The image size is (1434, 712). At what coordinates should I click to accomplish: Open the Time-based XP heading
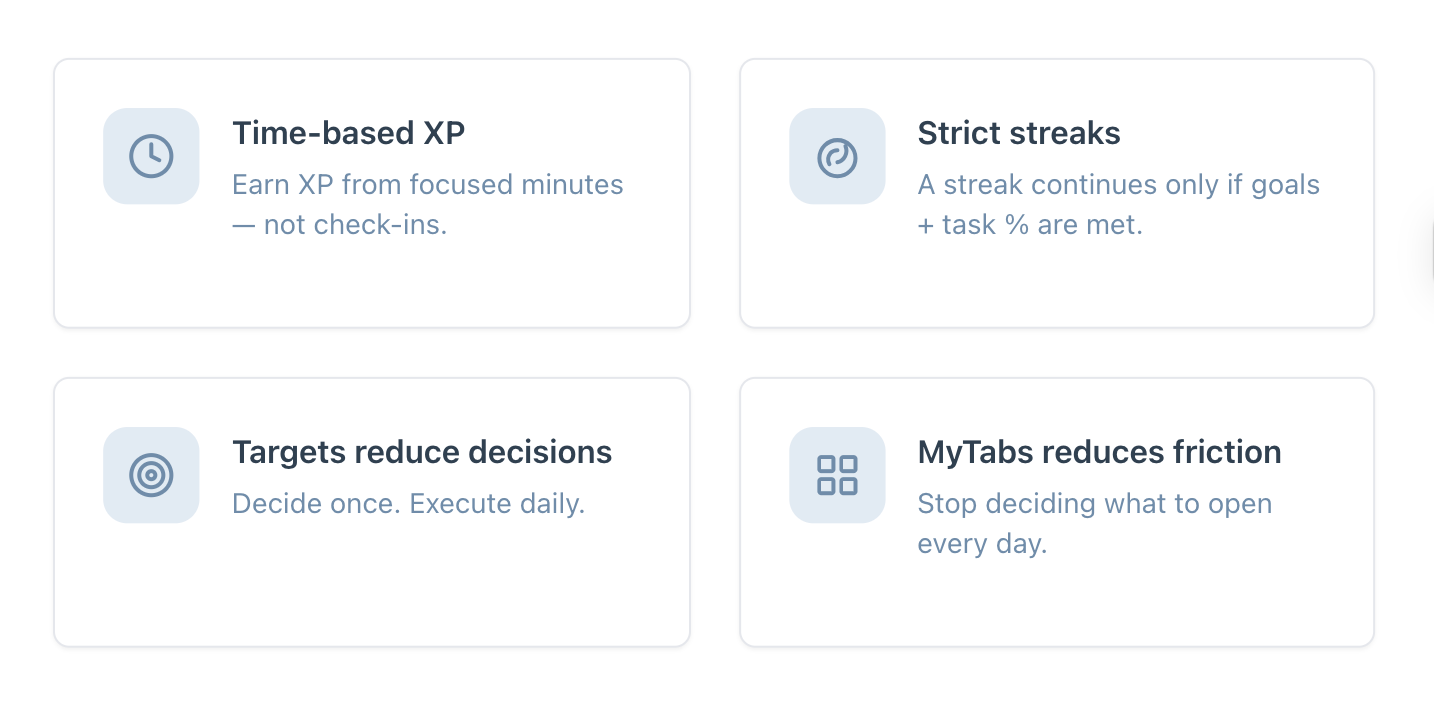coord(348,133)
